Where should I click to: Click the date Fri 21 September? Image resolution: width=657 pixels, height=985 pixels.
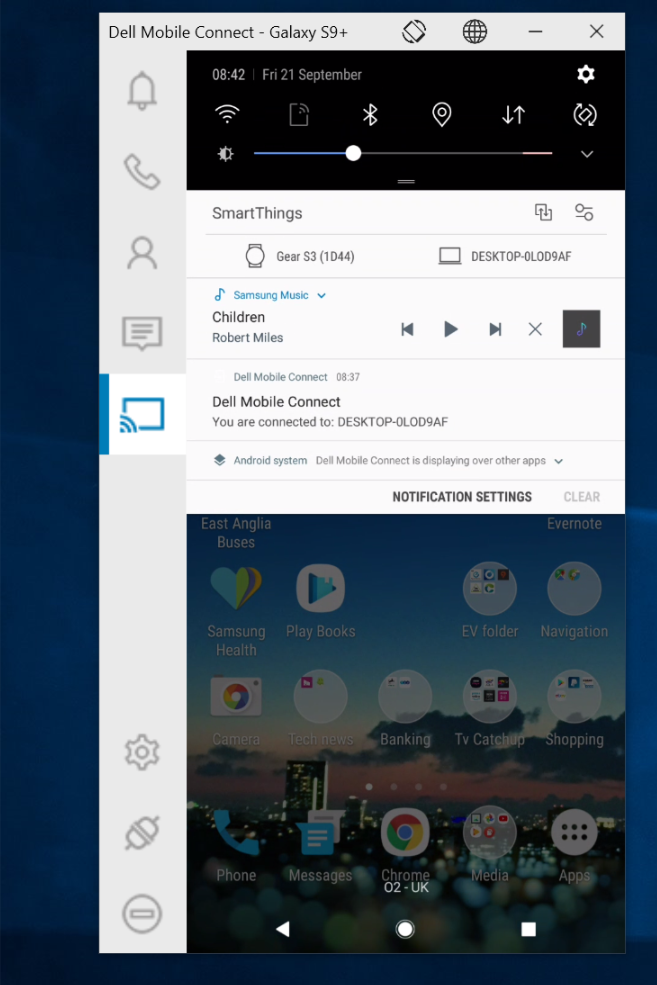tap(312, 75)
